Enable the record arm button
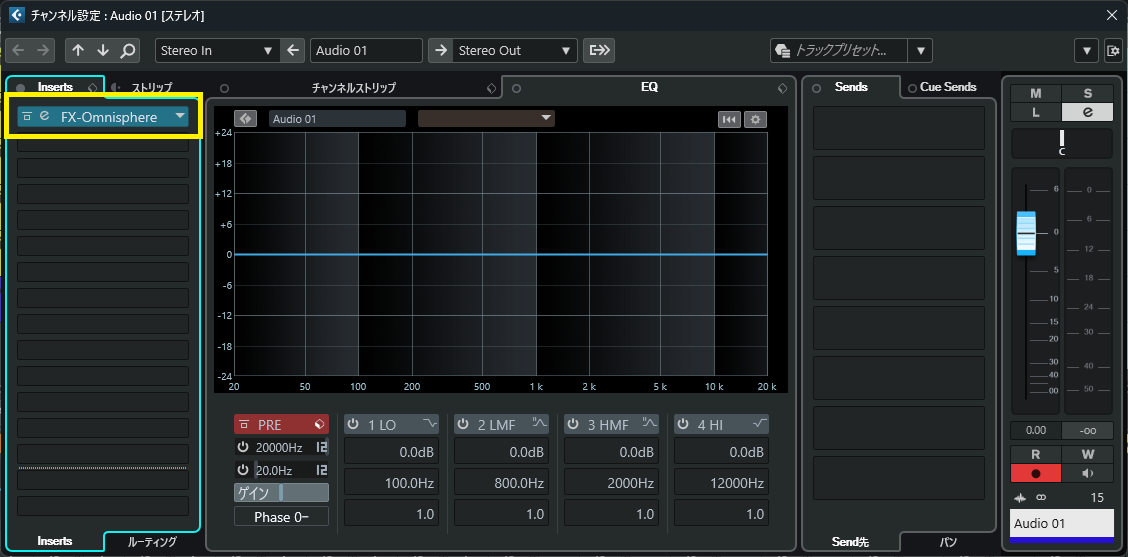Screen dimensions: 1128x557 (x=1035, y=473)
